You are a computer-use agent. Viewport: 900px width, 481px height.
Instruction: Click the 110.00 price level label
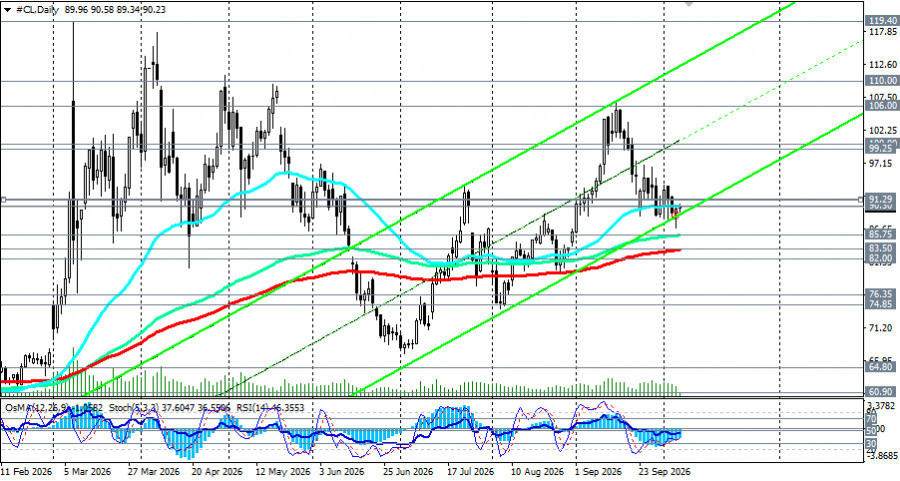pyautogui.click(x=882, y=81)
